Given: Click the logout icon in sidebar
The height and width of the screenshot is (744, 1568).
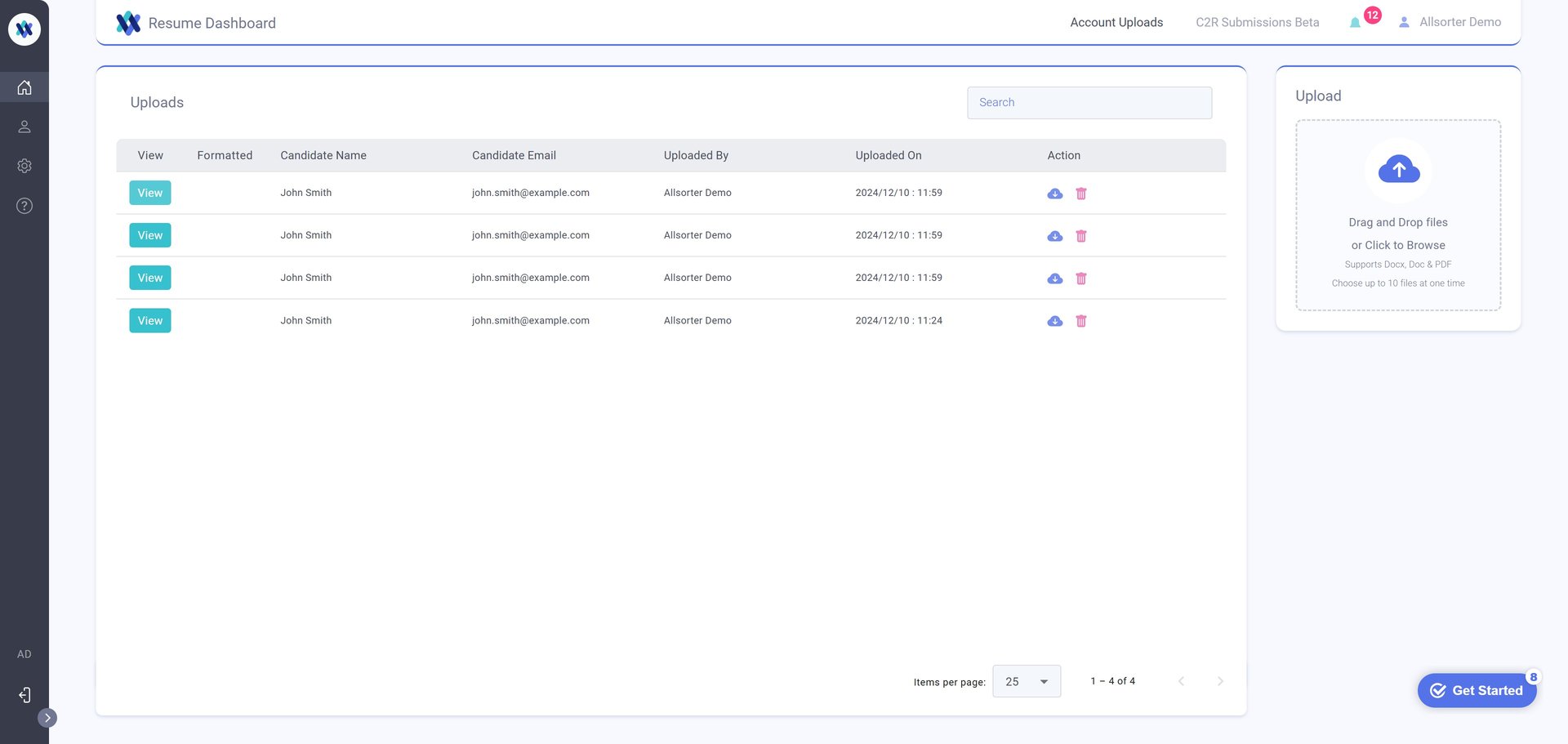Looking at the screenshot, I should [x=24, y=695].
